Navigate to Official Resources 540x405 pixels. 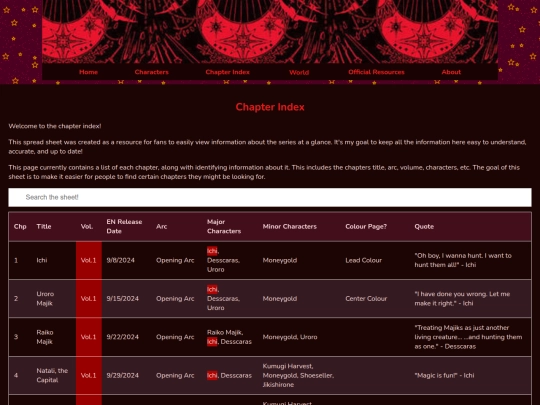point(376,72)
